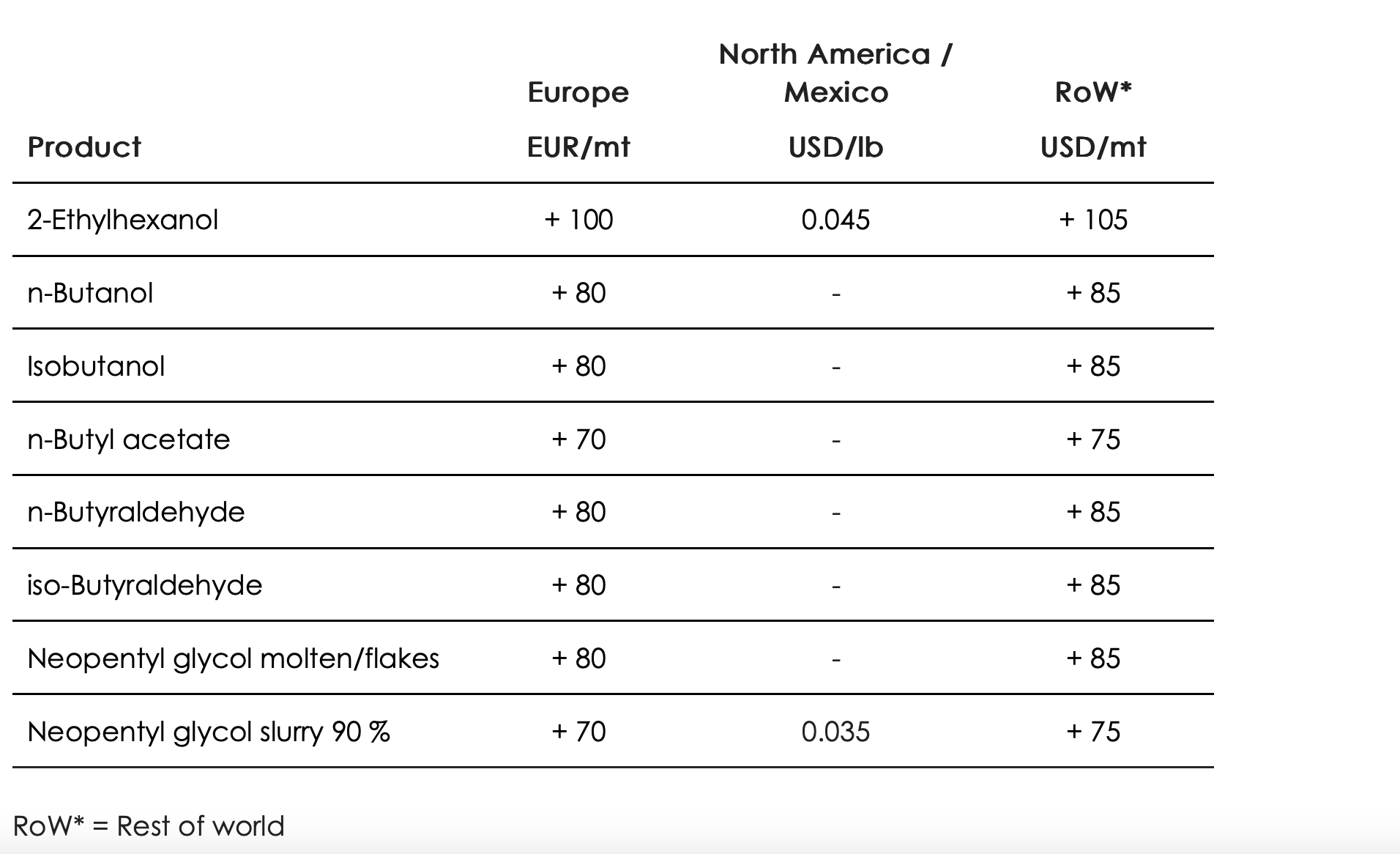The width and height of the screenshot is (1400, 854).
Task: Click the n-Butanol row label
Action: click(x=90, y=293)
